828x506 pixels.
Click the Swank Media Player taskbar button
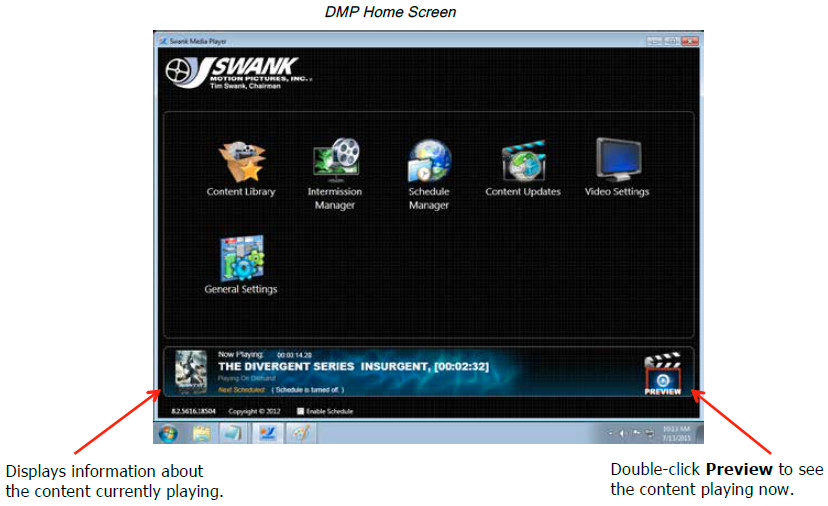(268, 434)
